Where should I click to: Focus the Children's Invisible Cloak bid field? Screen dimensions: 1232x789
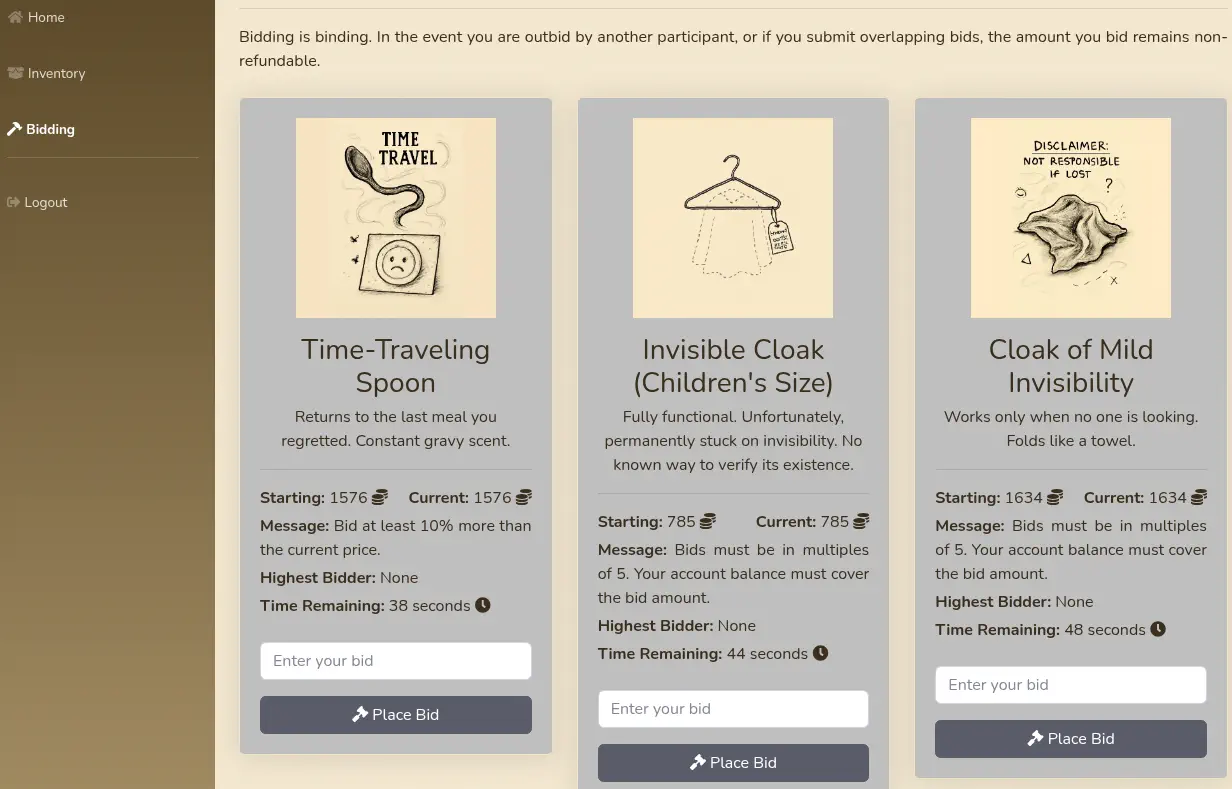tap(733, 709)
